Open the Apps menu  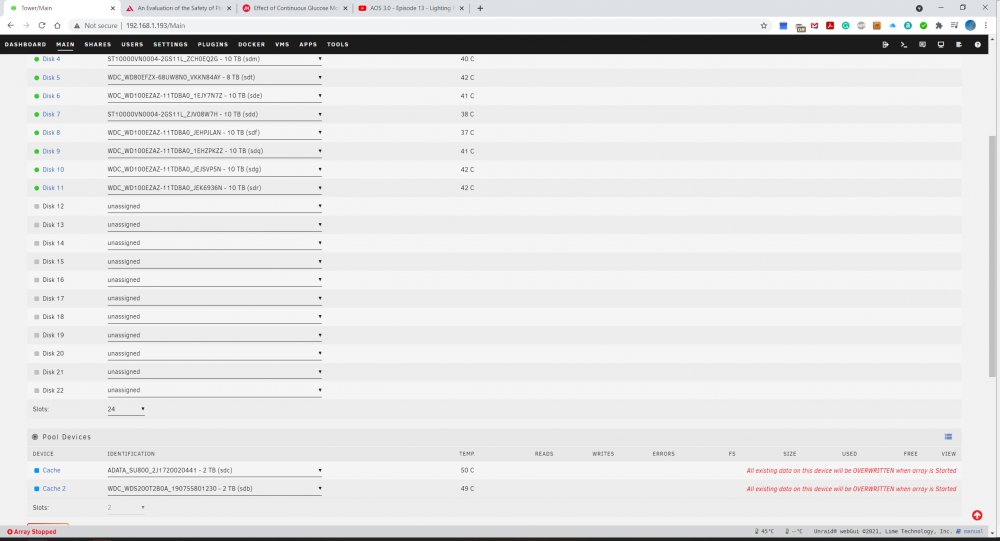[x=308, y=45]
